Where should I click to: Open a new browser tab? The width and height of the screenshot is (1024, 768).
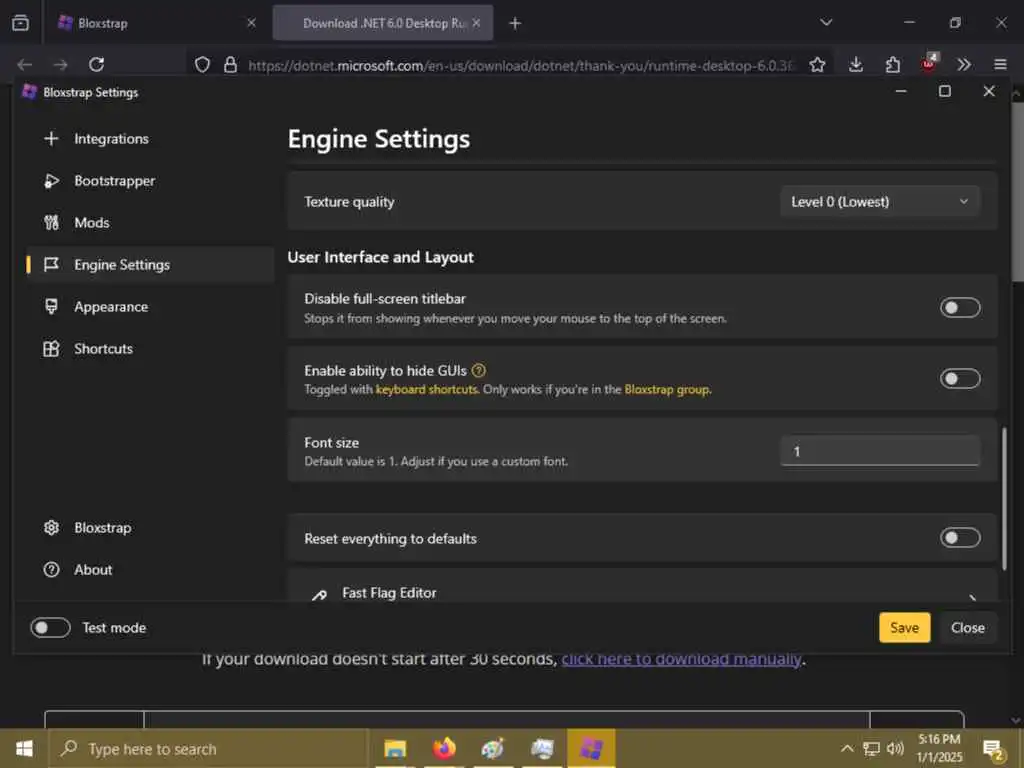(x=515, y=24)
